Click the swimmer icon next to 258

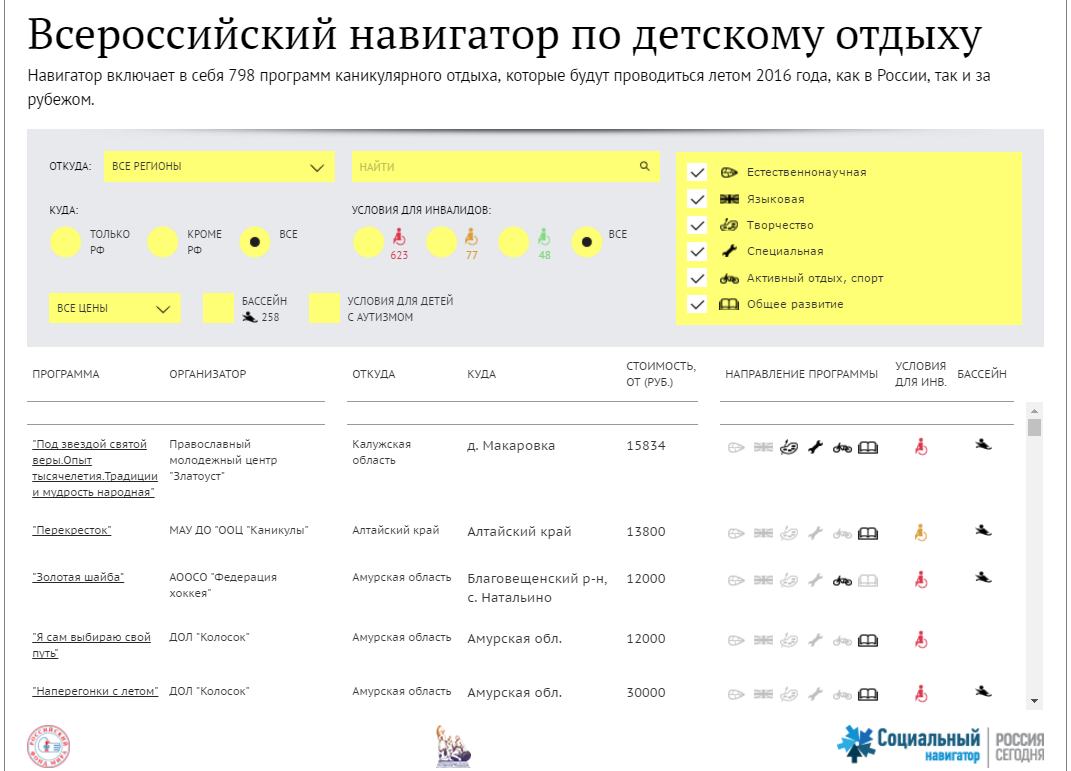tap(250, 317)
